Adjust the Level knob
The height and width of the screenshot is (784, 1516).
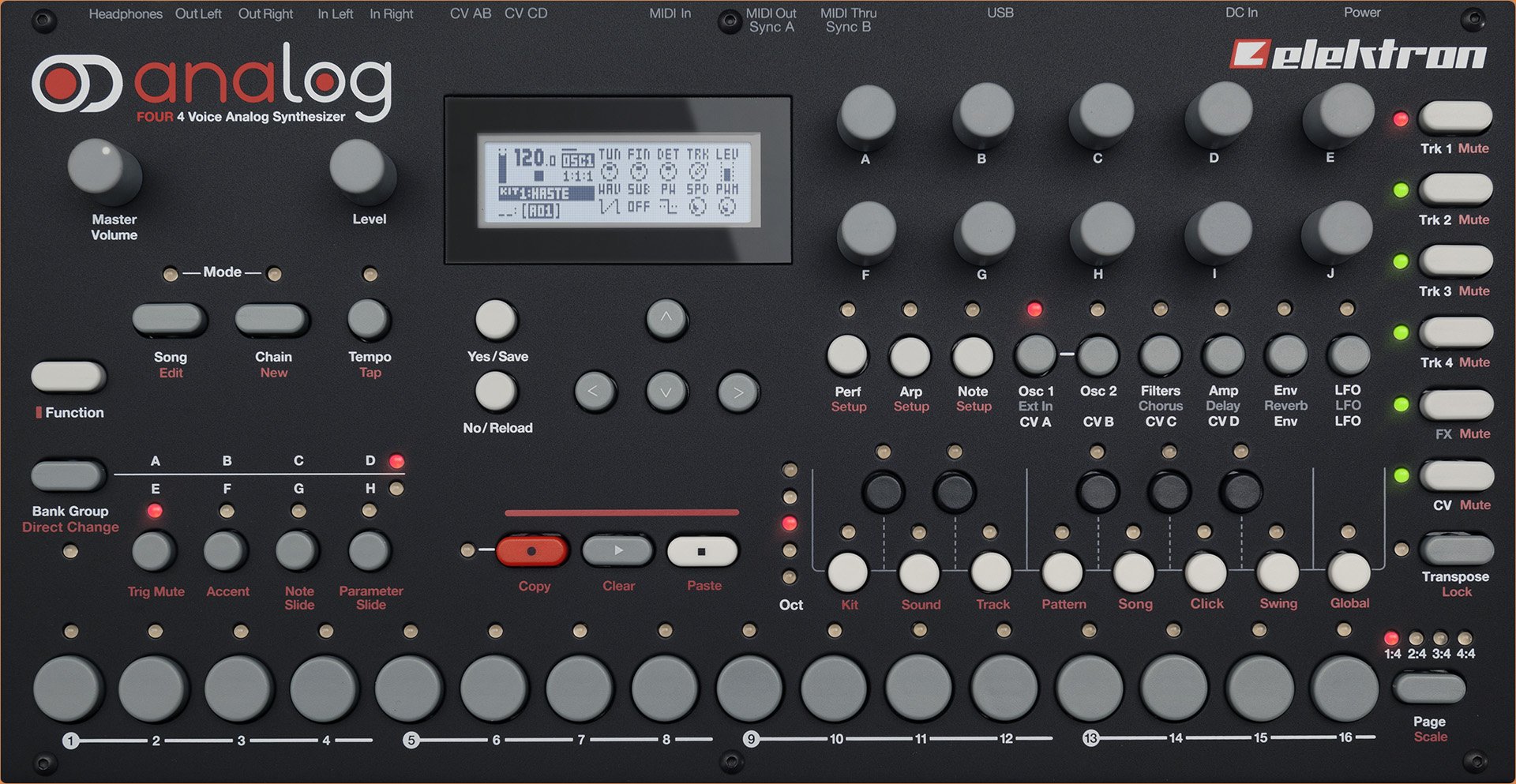click(362, 170)
